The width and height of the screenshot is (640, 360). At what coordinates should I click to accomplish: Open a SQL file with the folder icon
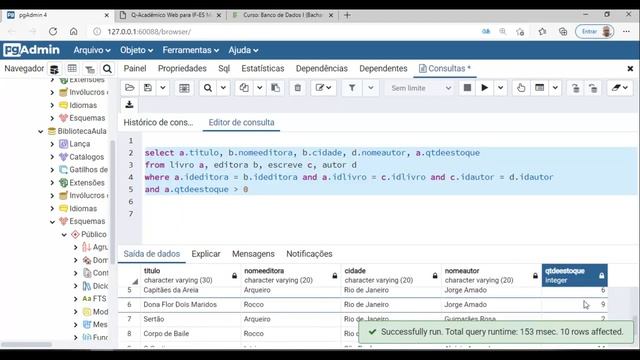pos(130,88)
